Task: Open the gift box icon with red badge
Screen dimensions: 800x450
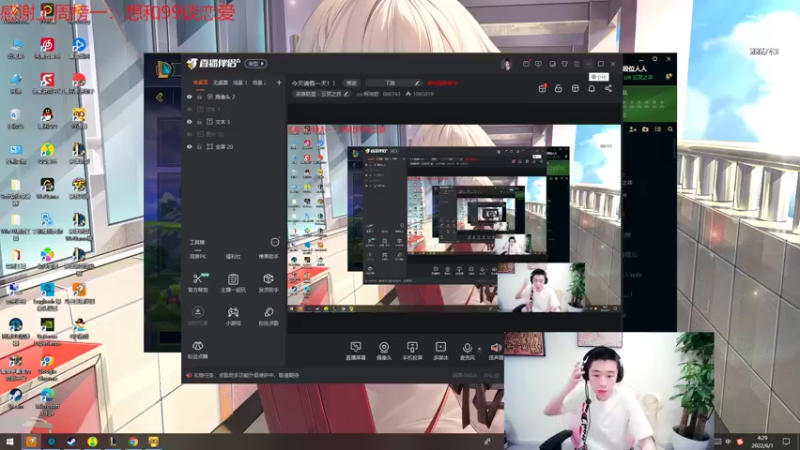Action: pyautogui.click(x=542, y=88)
